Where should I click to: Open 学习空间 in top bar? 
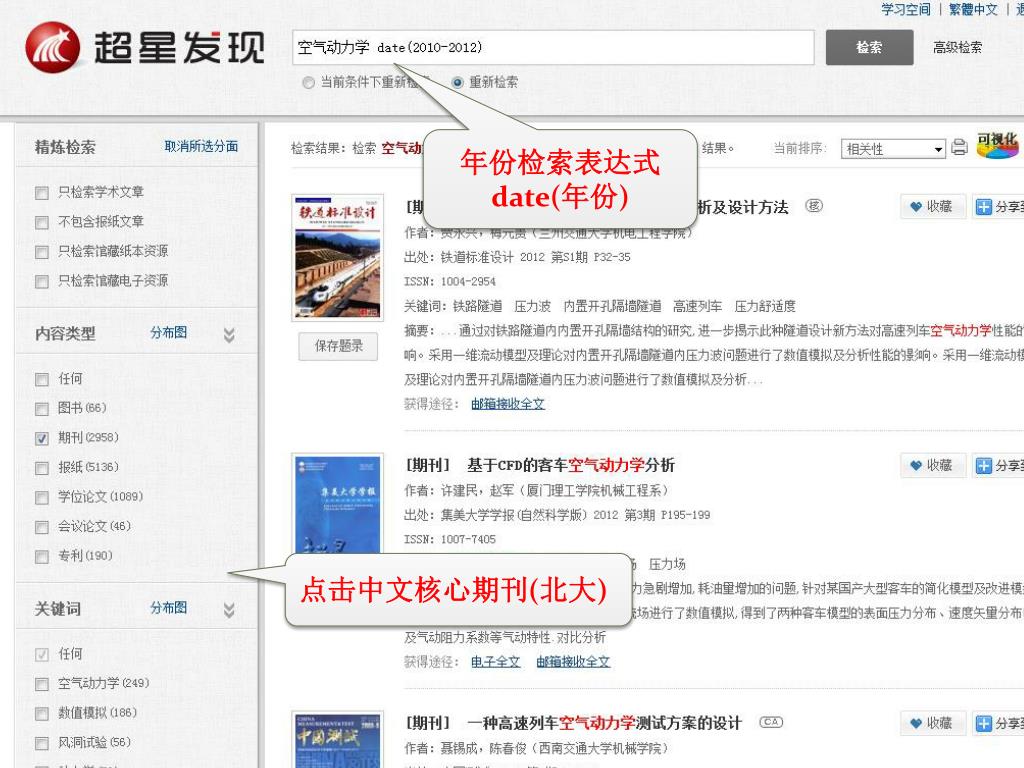(906, 9)
